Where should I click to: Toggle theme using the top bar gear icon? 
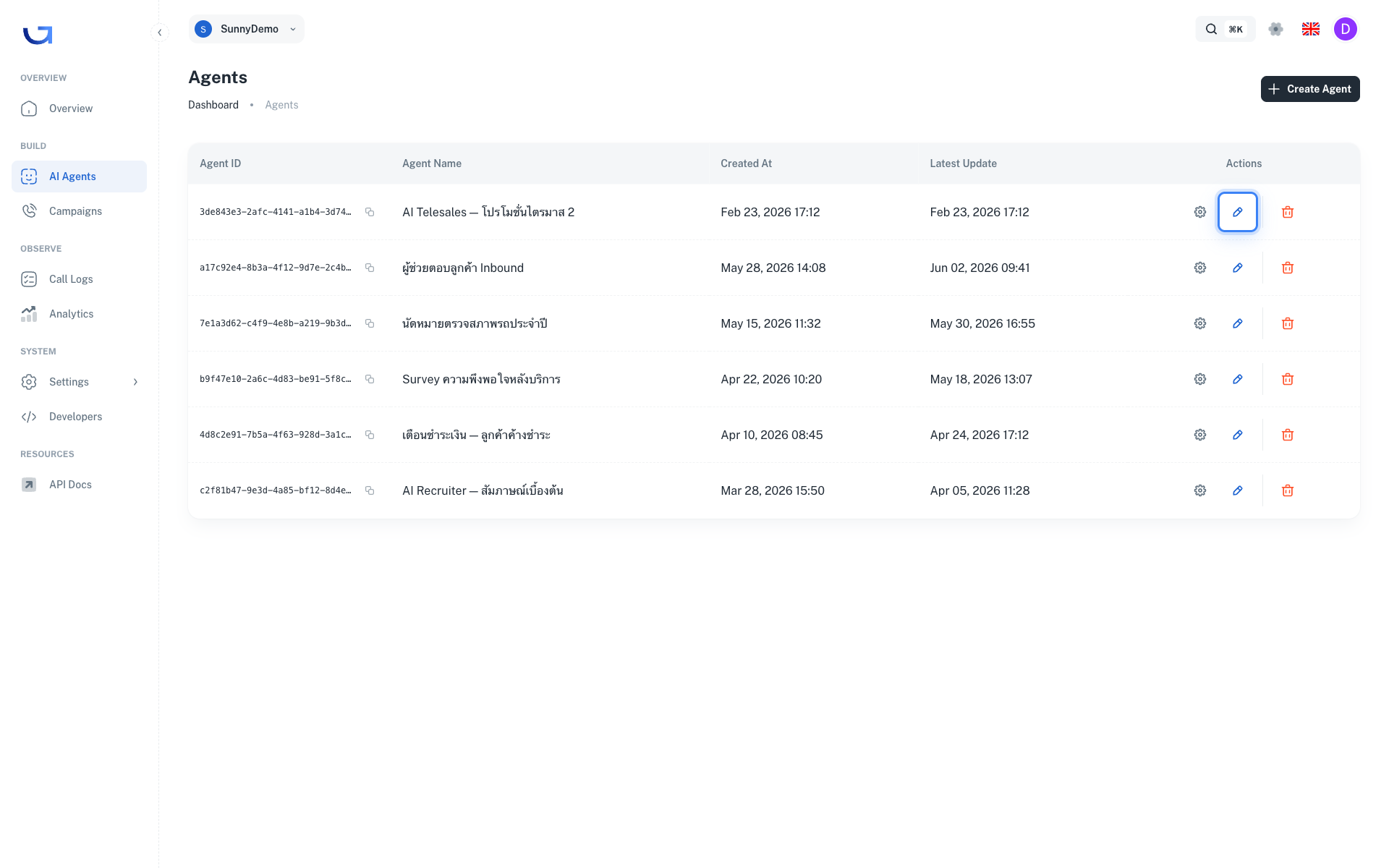1276,29
